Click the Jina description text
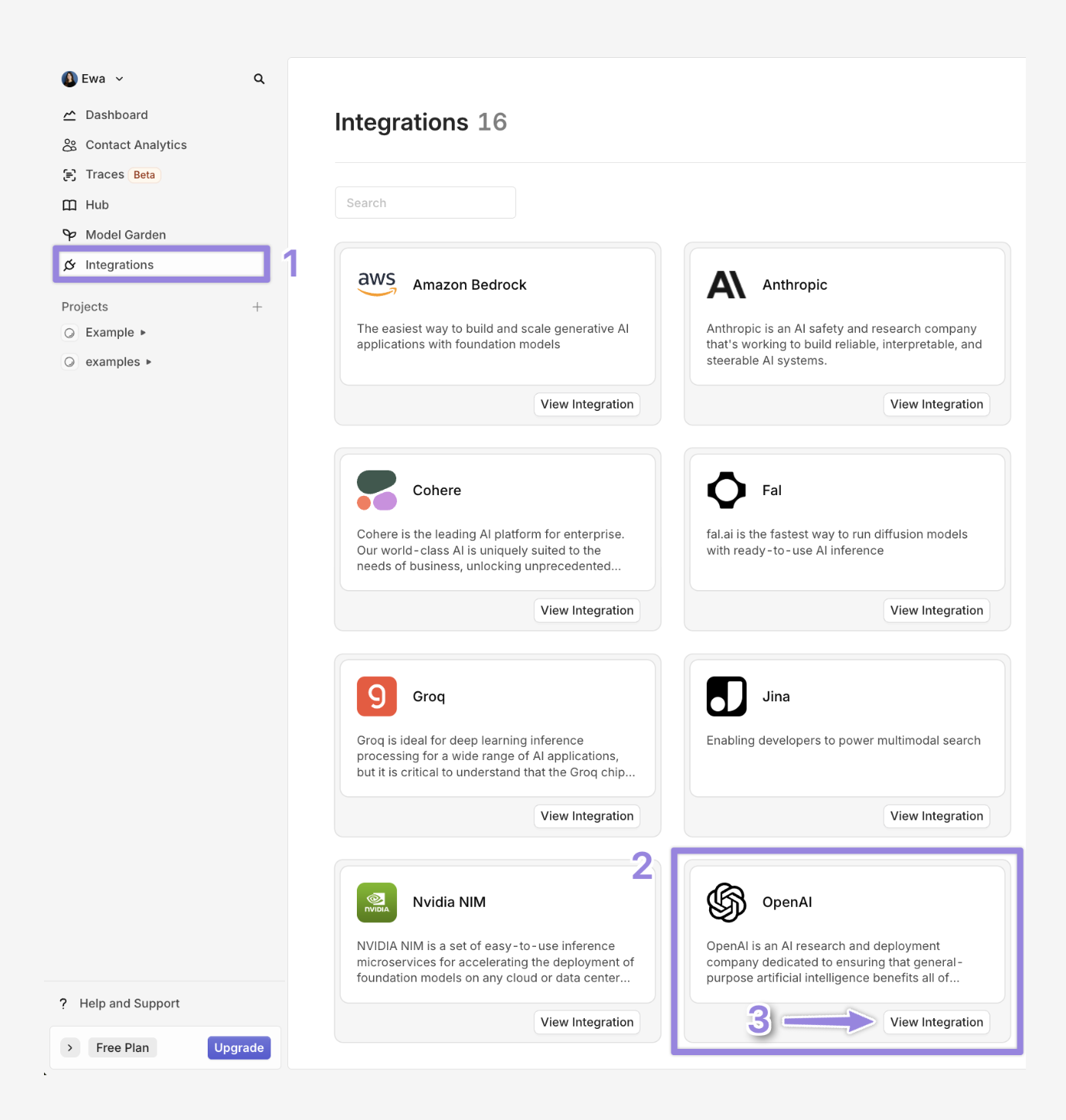Screen dimensions: 1066x1120 click(844, 741)
